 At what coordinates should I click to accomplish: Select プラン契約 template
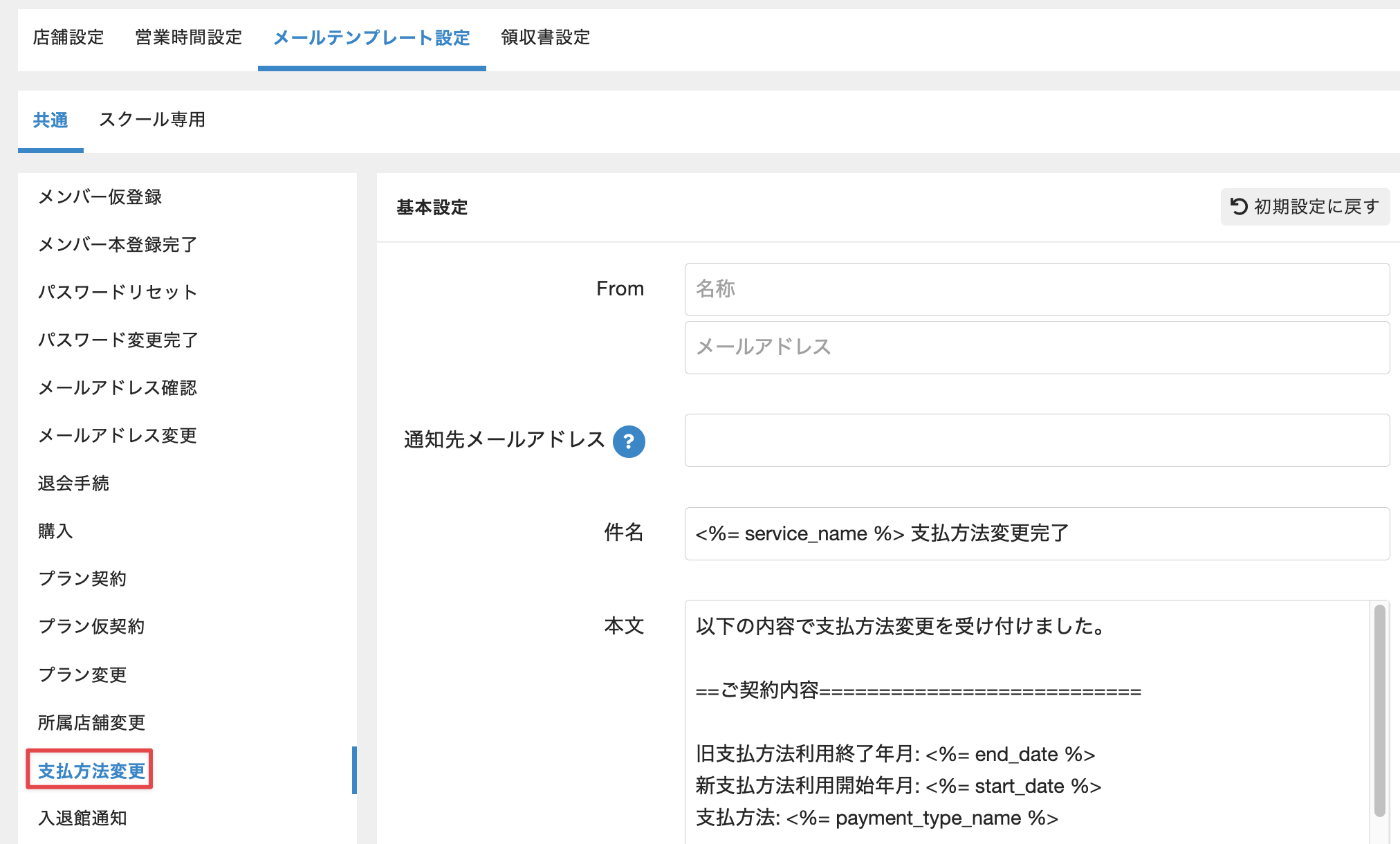click(82, 579)
